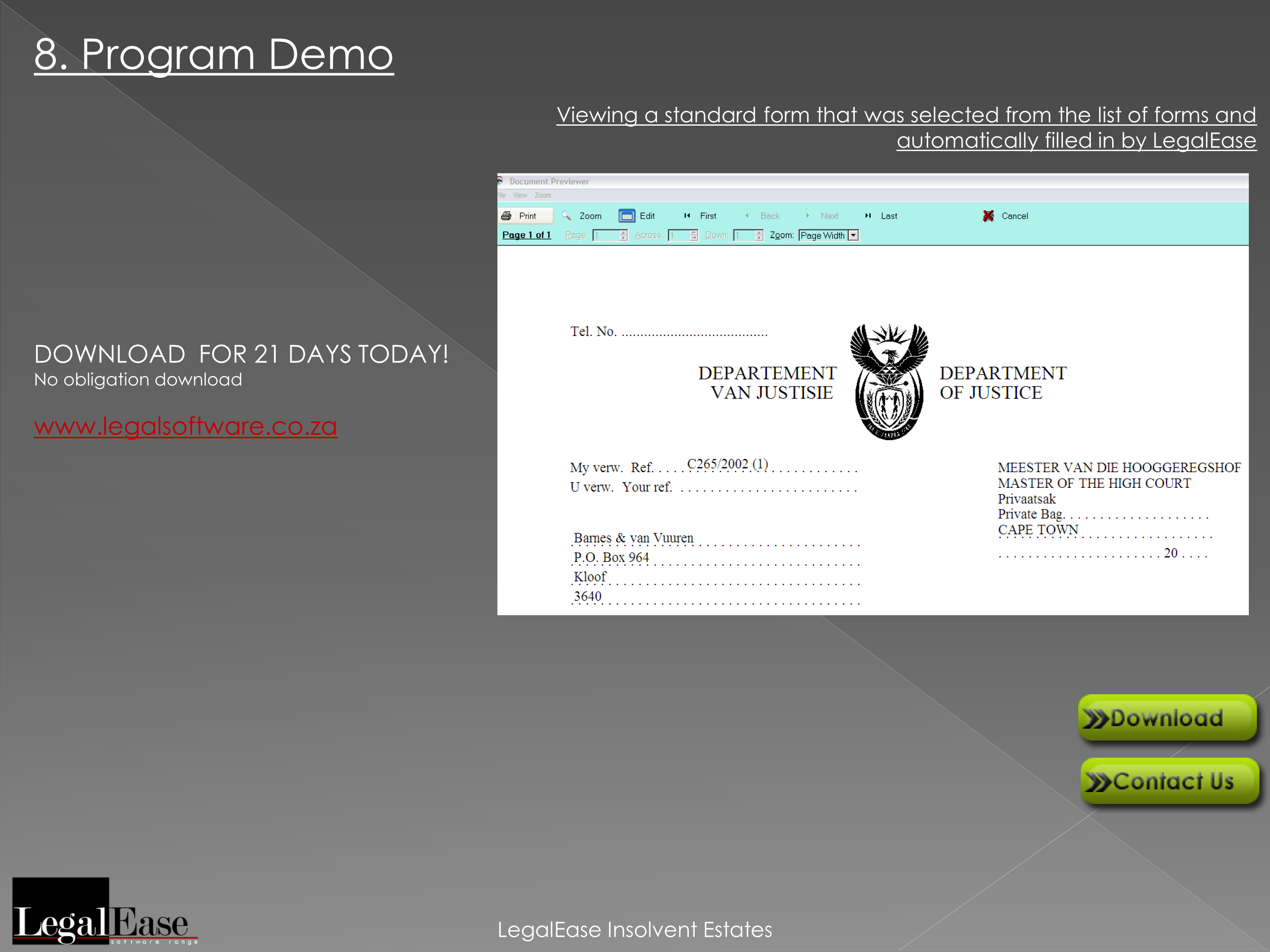Increase the Down stepper value
The height and width of the screenshot is (952, 1270).
pyautogui.click(x=759, y=232)
